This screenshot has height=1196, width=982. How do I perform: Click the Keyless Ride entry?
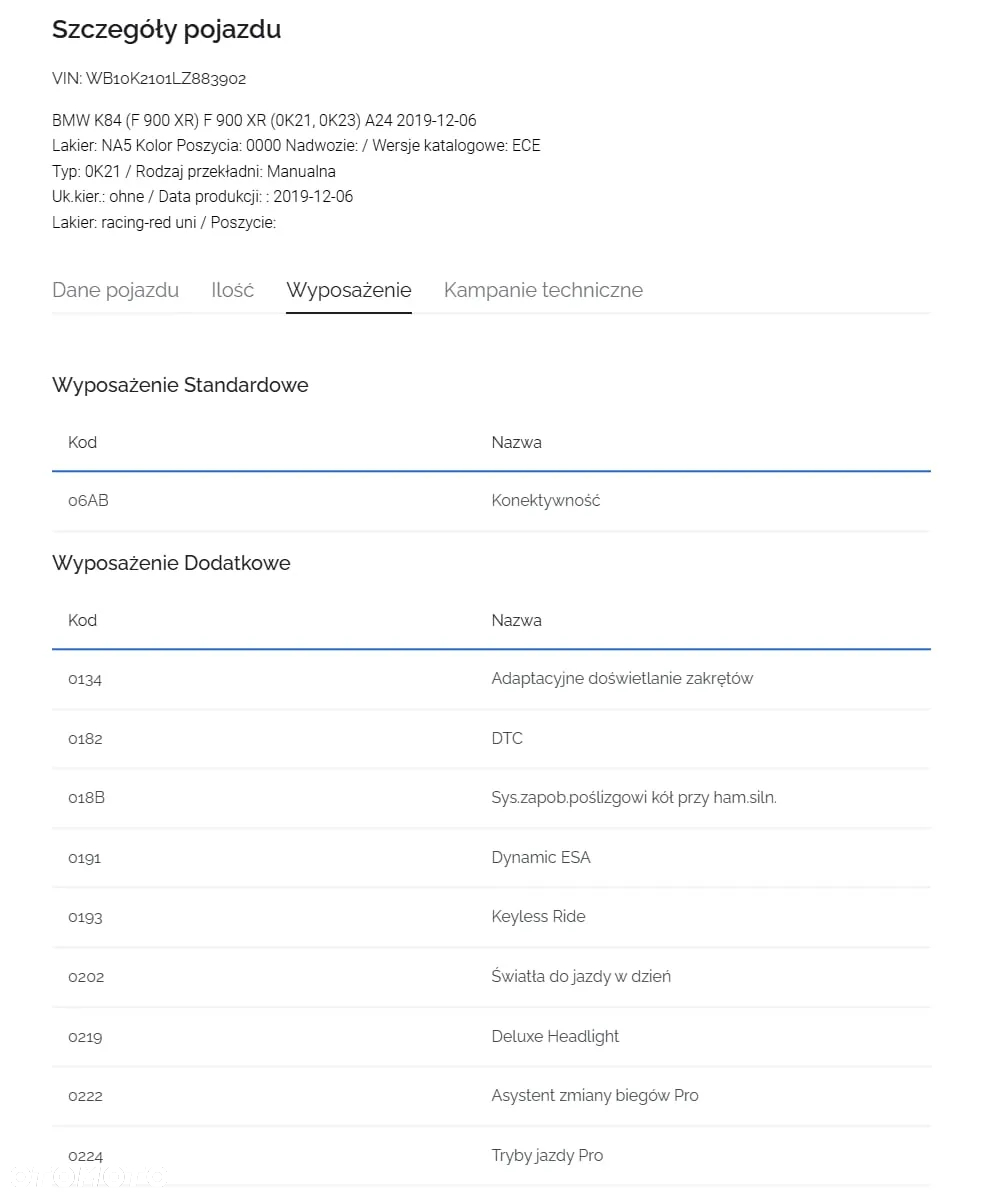(x=539, y=917)
